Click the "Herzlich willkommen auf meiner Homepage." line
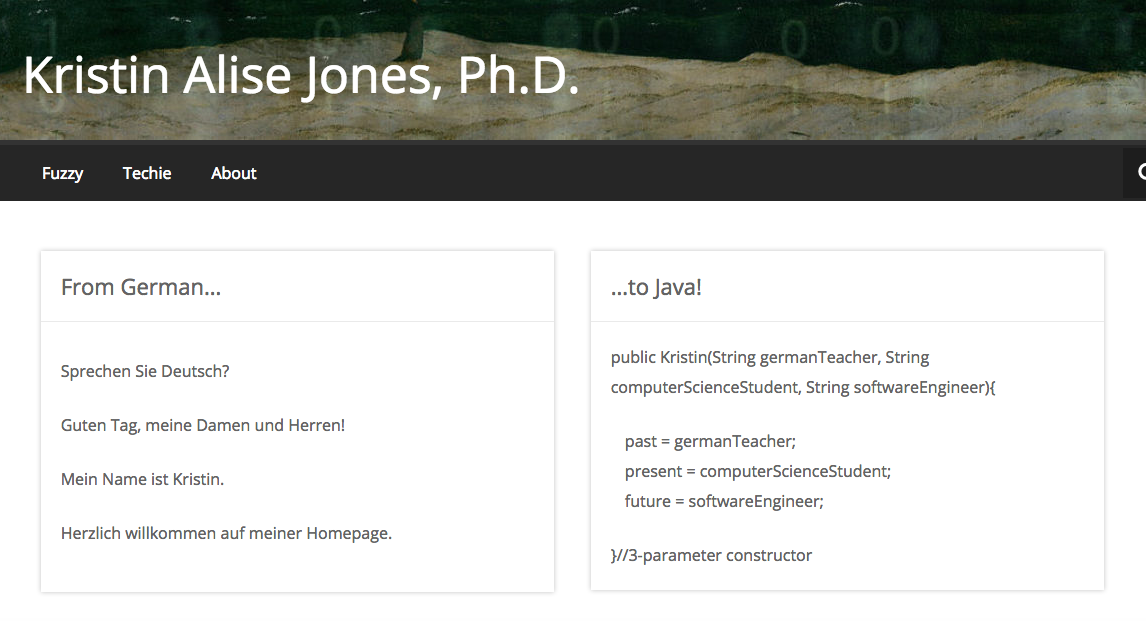The image size is (1146, 621). [226, 533]
